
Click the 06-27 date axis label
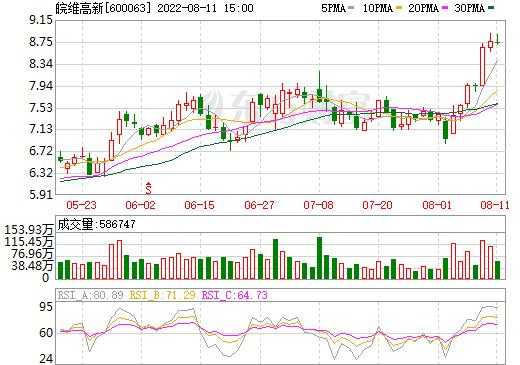pyautogui.click(x=259, y=205)
